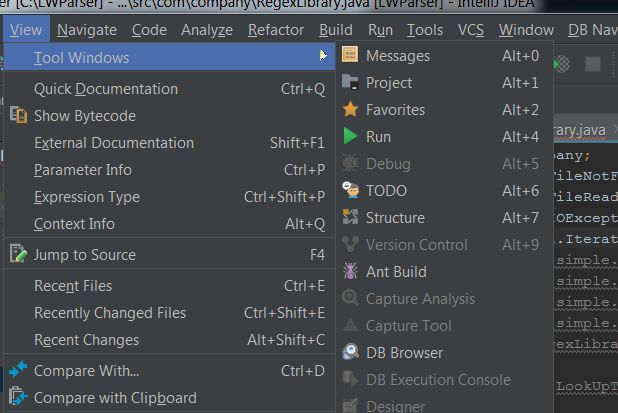Click the Project tool window icon

click(350, 83)
